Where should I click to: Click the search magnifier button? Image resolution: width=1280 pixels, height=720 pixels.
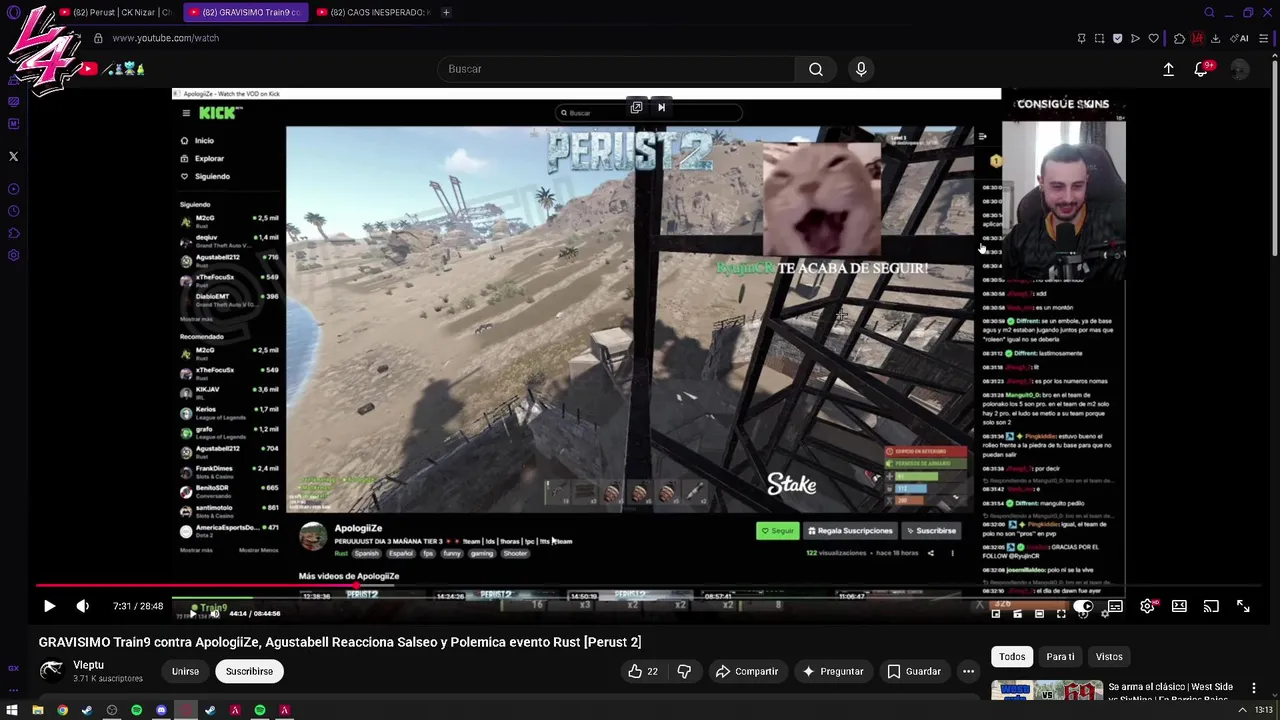pyautogui.click(x=816, y=69)
